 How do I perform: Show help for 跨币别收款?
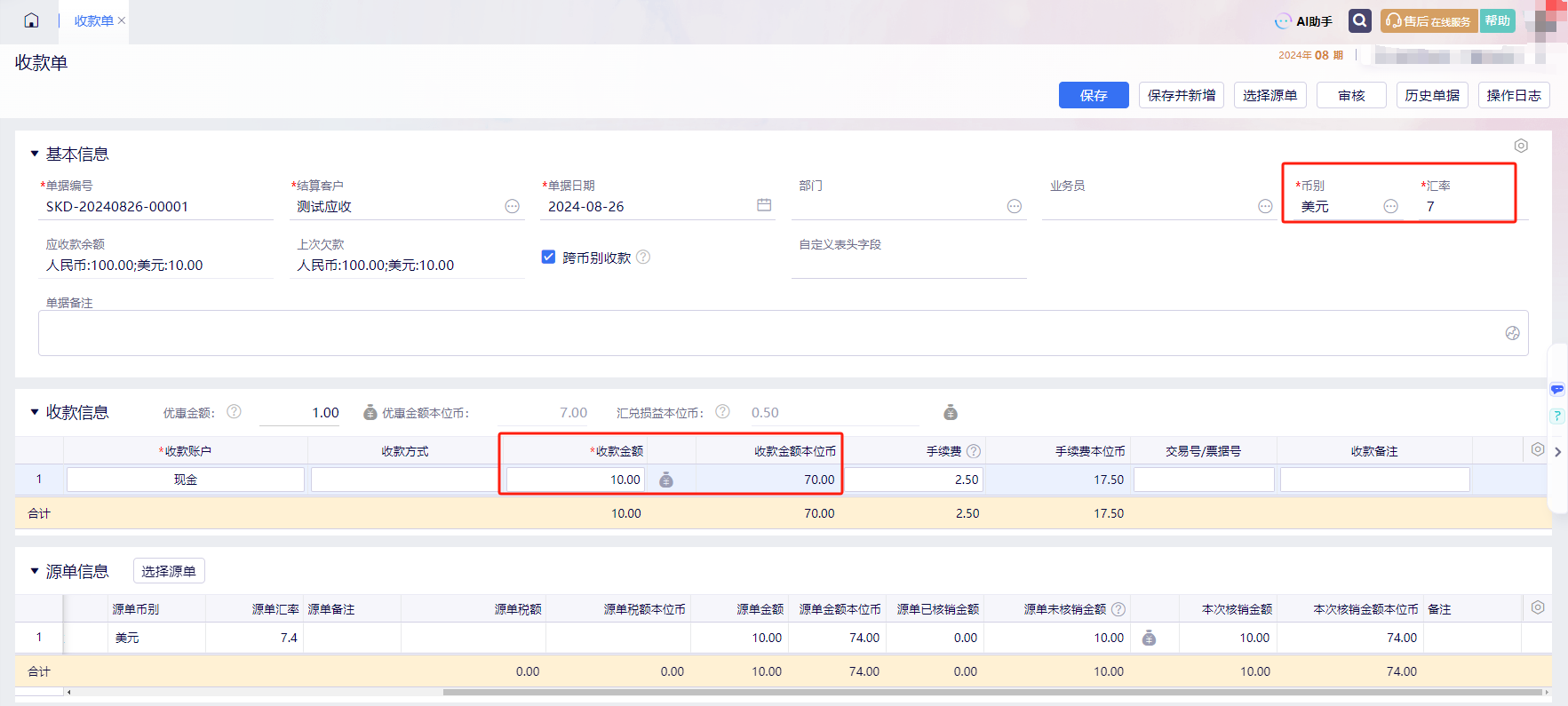tap(643, 257)
